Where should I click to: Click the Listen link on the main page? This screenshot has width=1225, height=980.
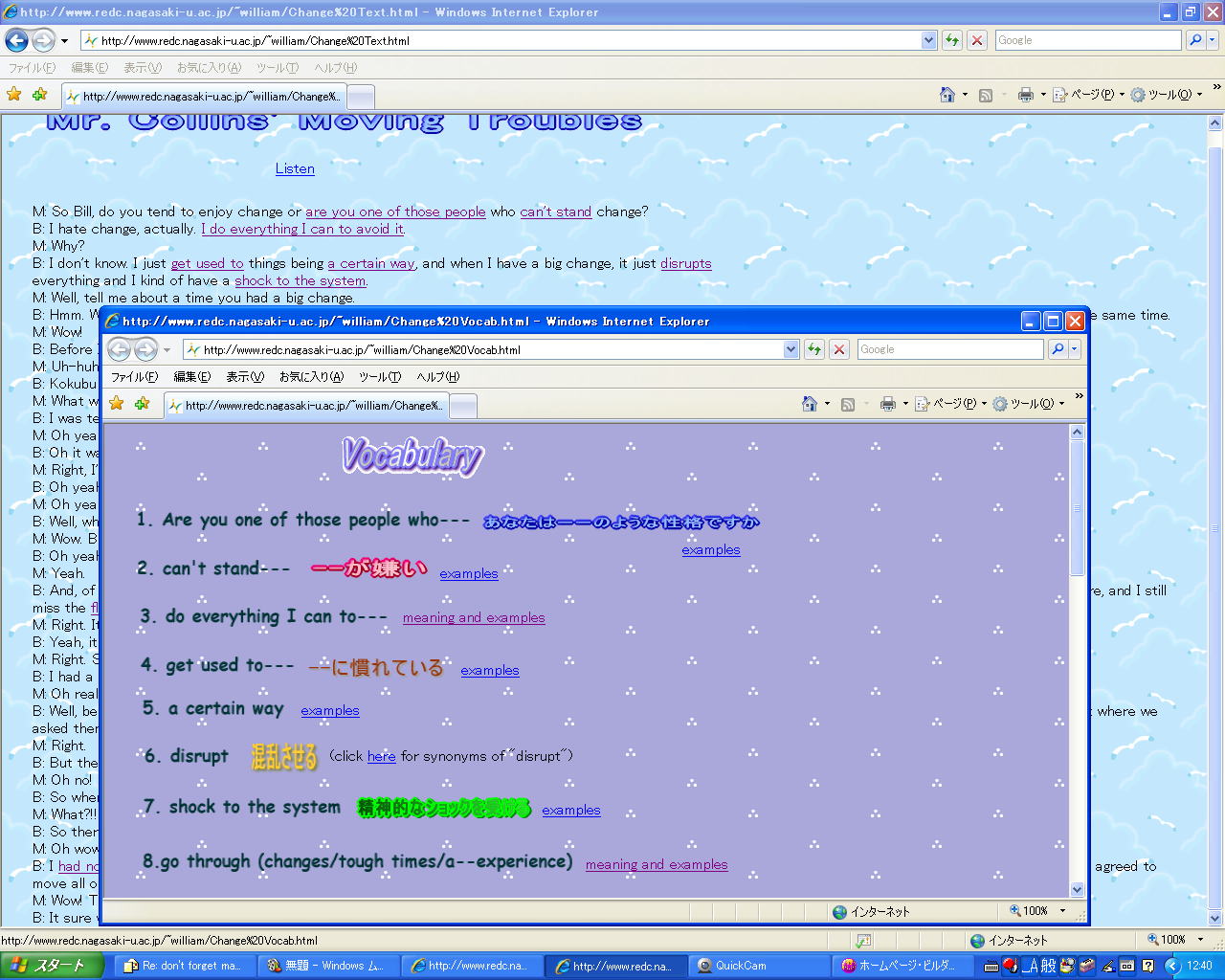click(x=295, y=168)
